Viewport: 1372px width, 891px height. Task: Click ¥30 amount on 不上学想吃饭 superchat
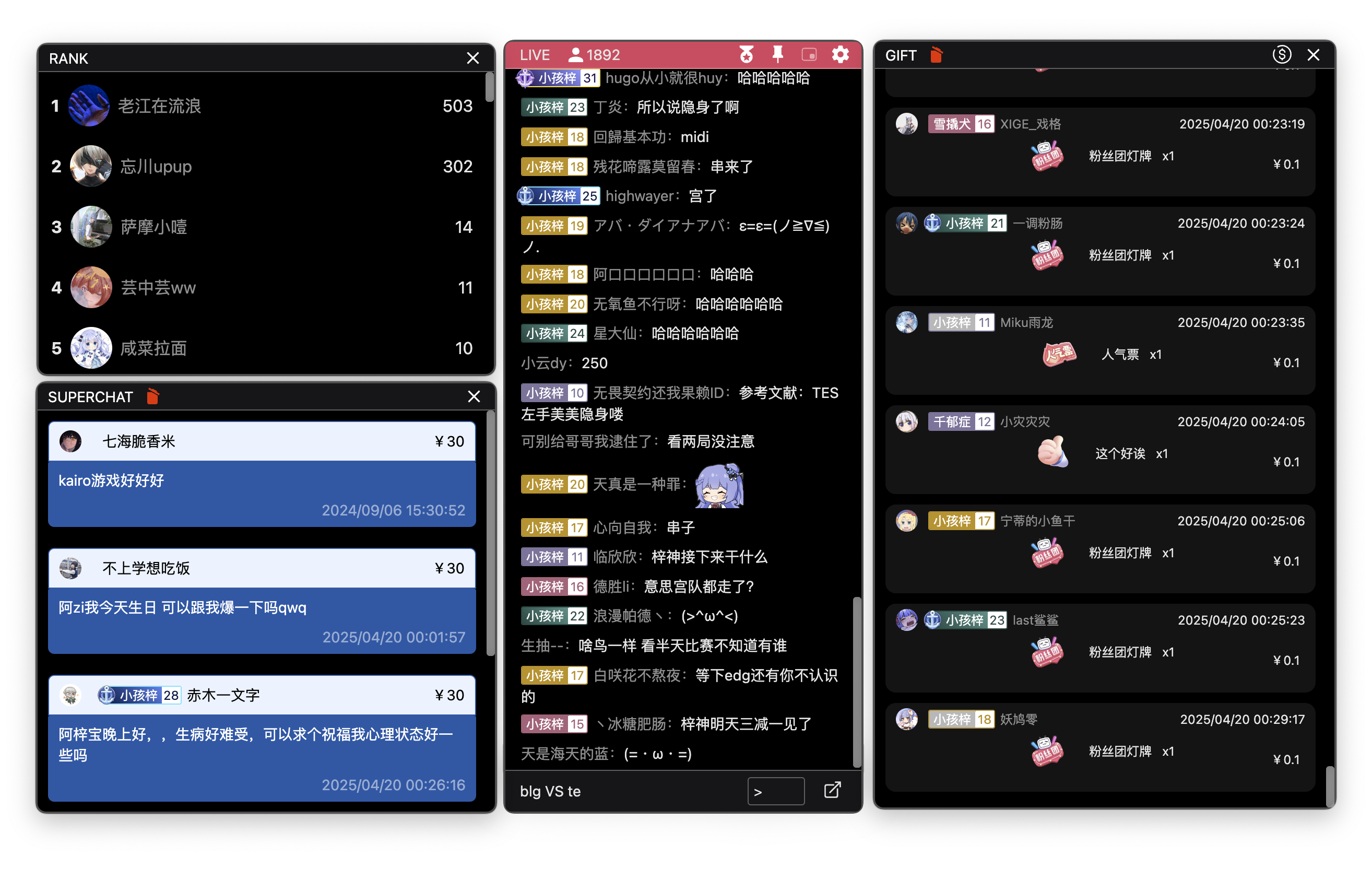point(449,568)
